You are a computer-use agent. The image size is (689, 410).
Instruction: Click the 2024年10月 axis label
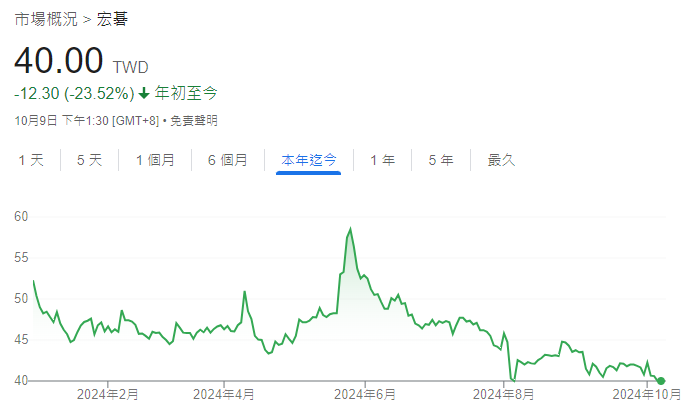click(647, 394)
